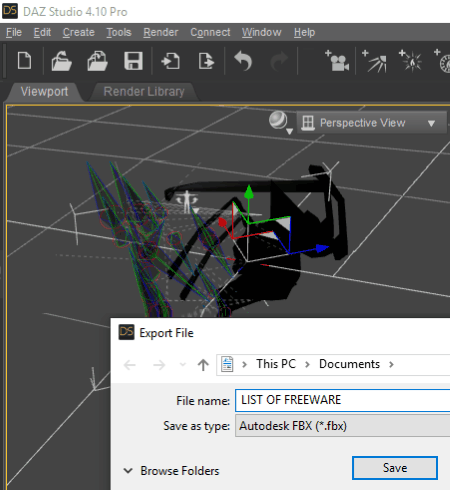Expand Browse Folders in the dialog

tap(171, 471)
